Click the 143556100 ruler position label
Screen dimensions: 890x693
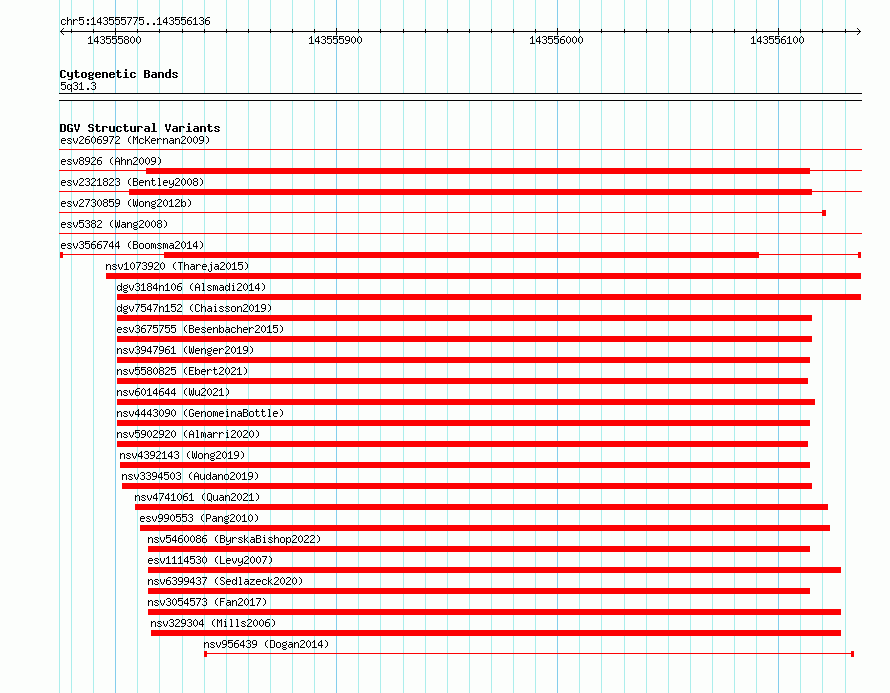(x=777, y=40)
